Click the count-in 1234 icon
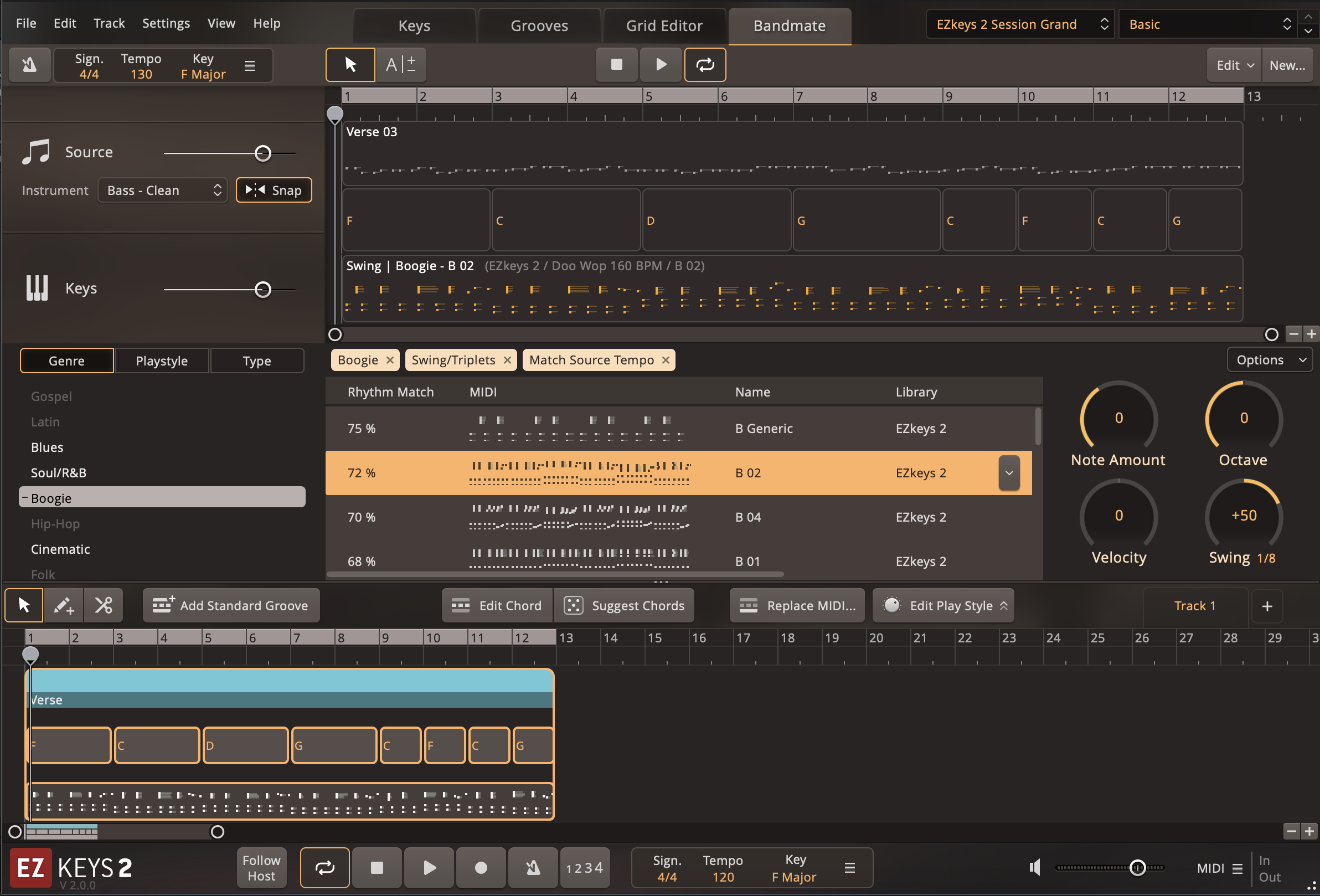Image resolution: width=1320 pixels, height=896 pixels. [x=585, y=868]
